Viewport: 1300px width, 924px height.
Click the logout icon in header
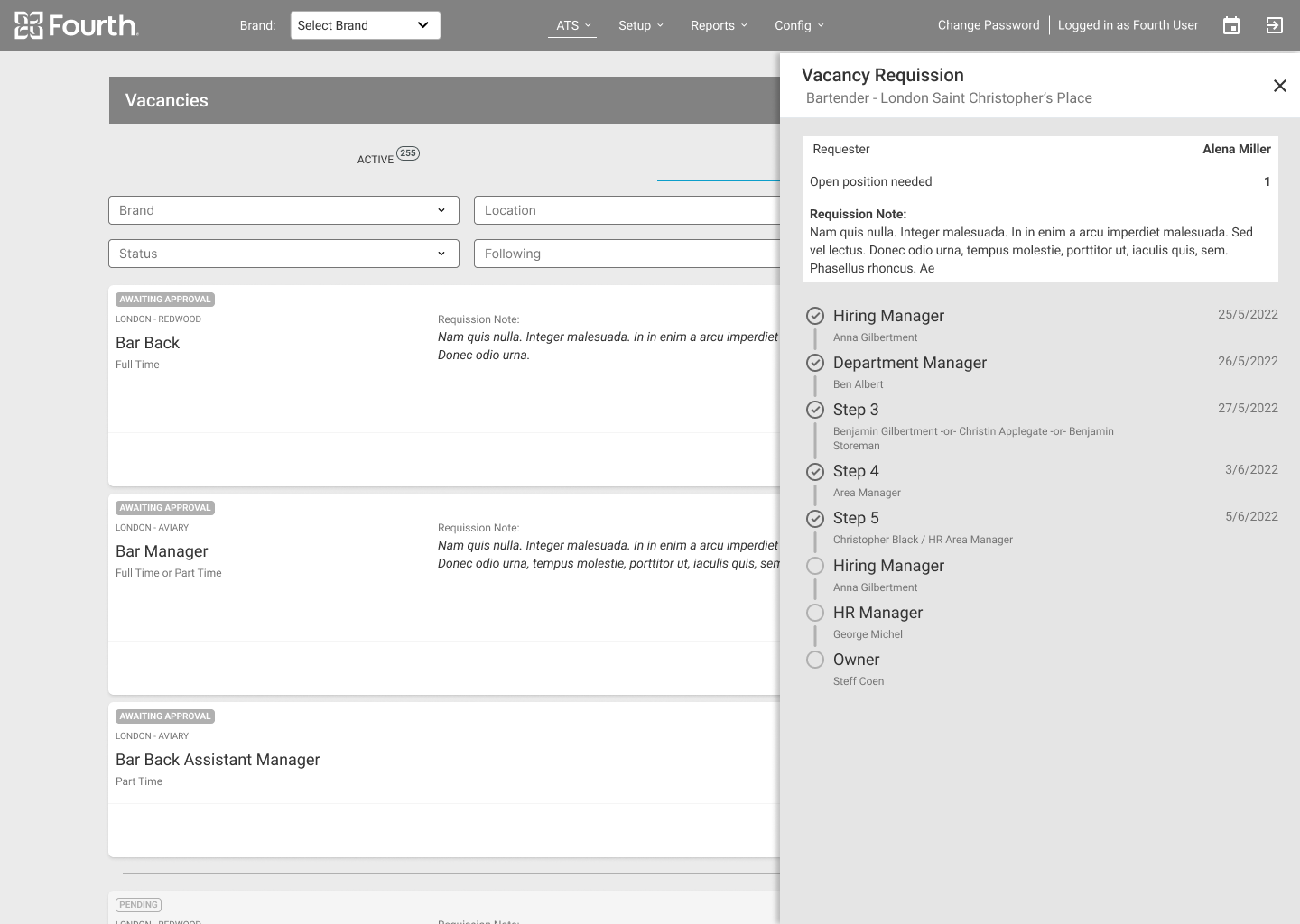(1275, 25)
